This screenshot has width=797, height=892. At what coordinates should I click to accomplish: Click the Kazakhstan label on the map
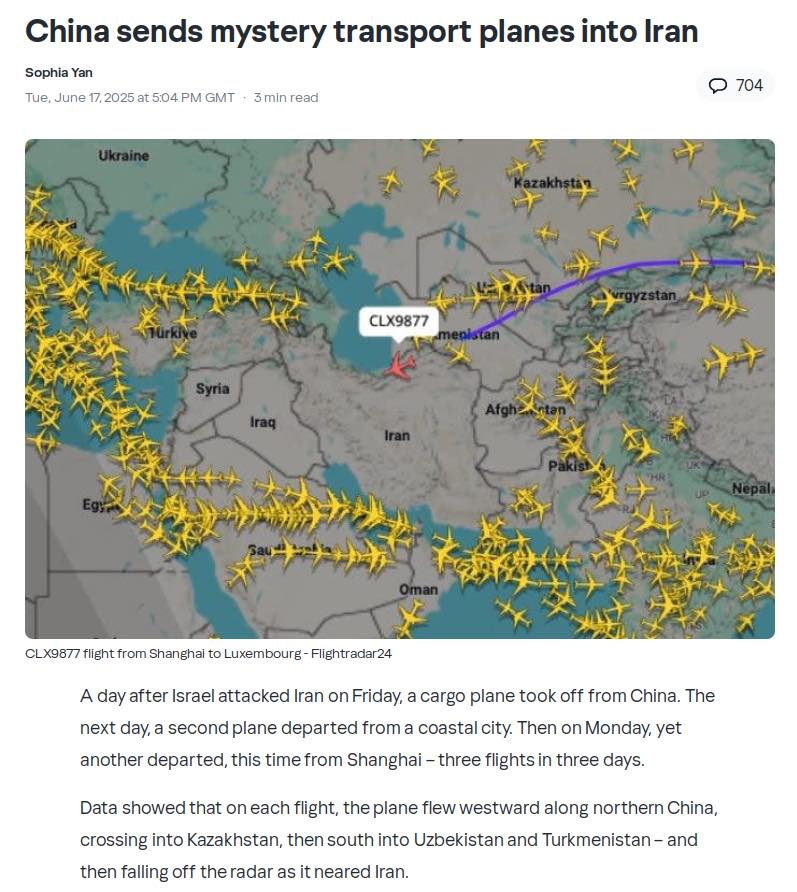coord(552,183)
